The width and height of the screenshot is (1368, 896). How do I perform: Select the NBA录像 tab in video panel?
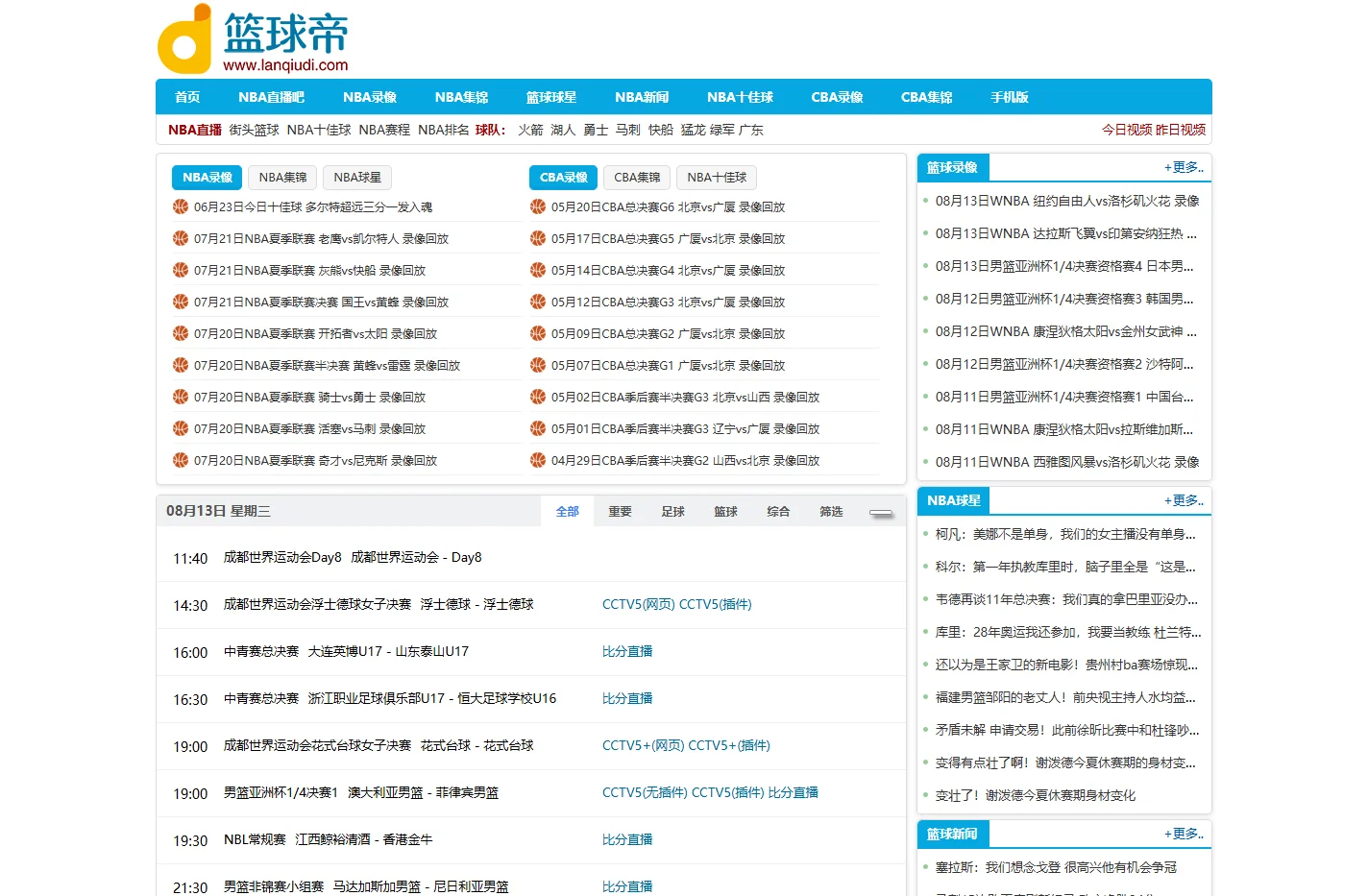[208, 178]
